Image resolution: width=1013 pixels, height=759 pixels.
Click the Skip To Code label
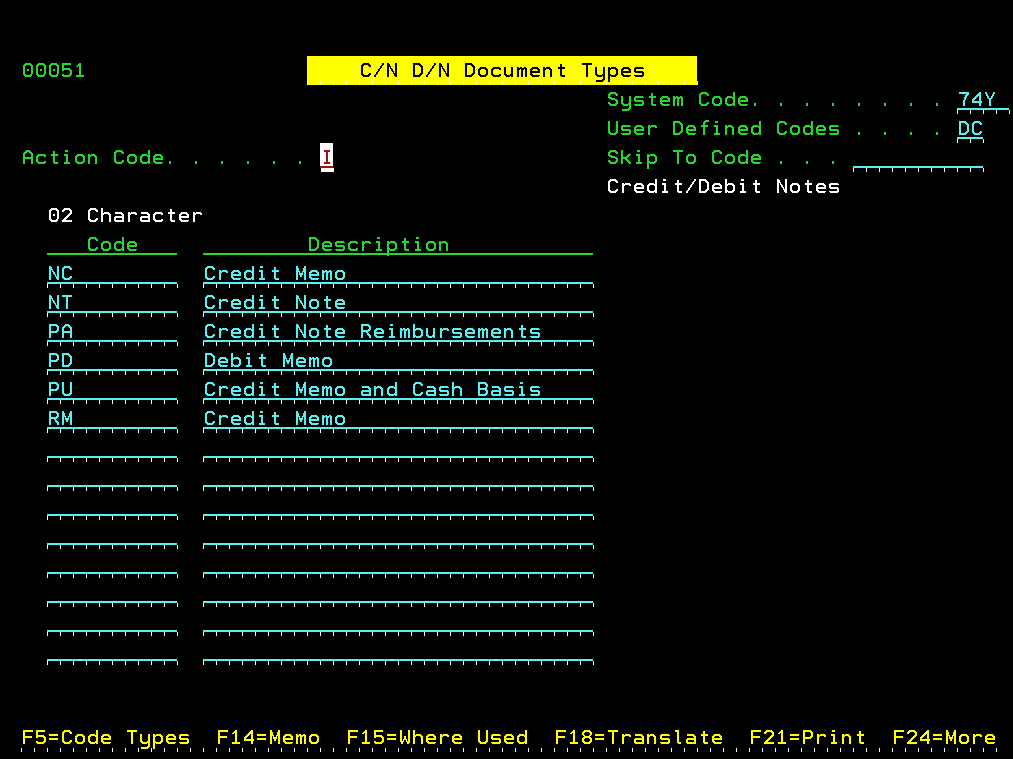(685, 158)
